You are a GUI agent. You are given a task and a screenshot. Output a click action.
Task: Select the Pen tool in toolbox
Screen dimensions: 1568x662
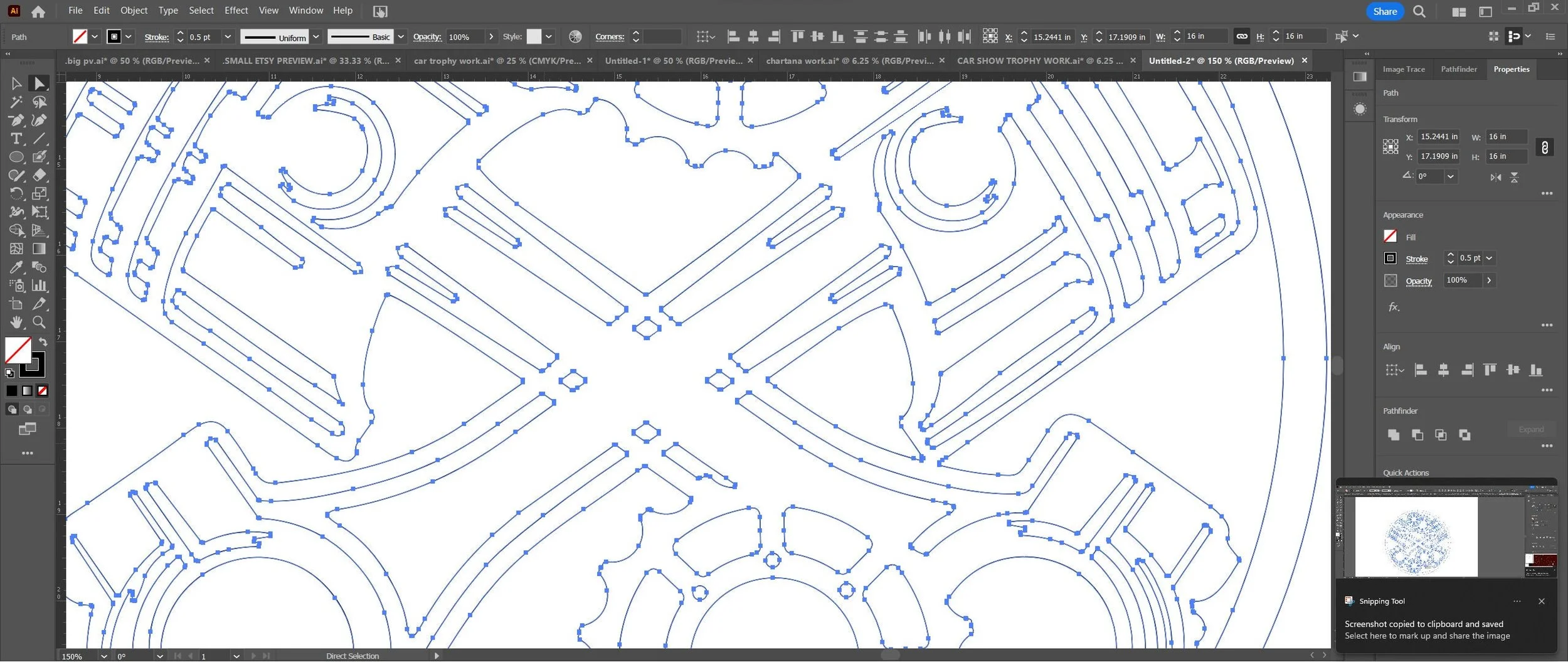click(16, 120)
